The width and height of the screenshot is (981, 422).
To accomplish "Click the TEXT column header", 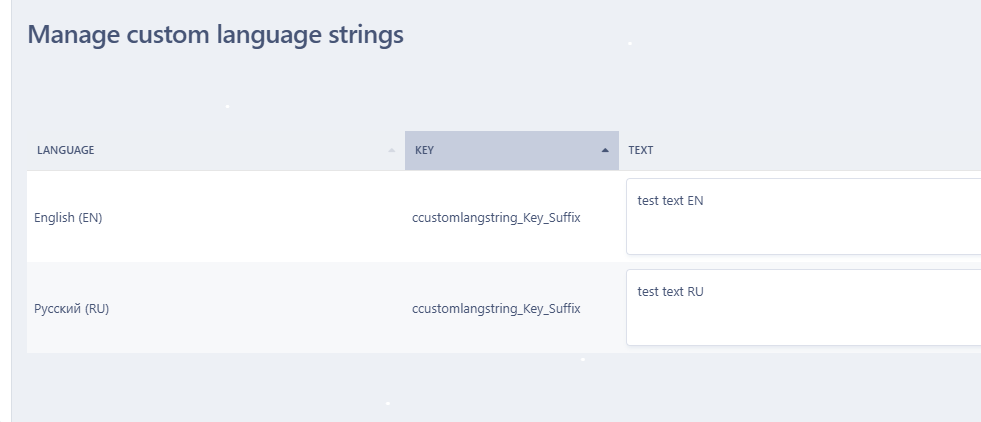I will click(641, 151).
